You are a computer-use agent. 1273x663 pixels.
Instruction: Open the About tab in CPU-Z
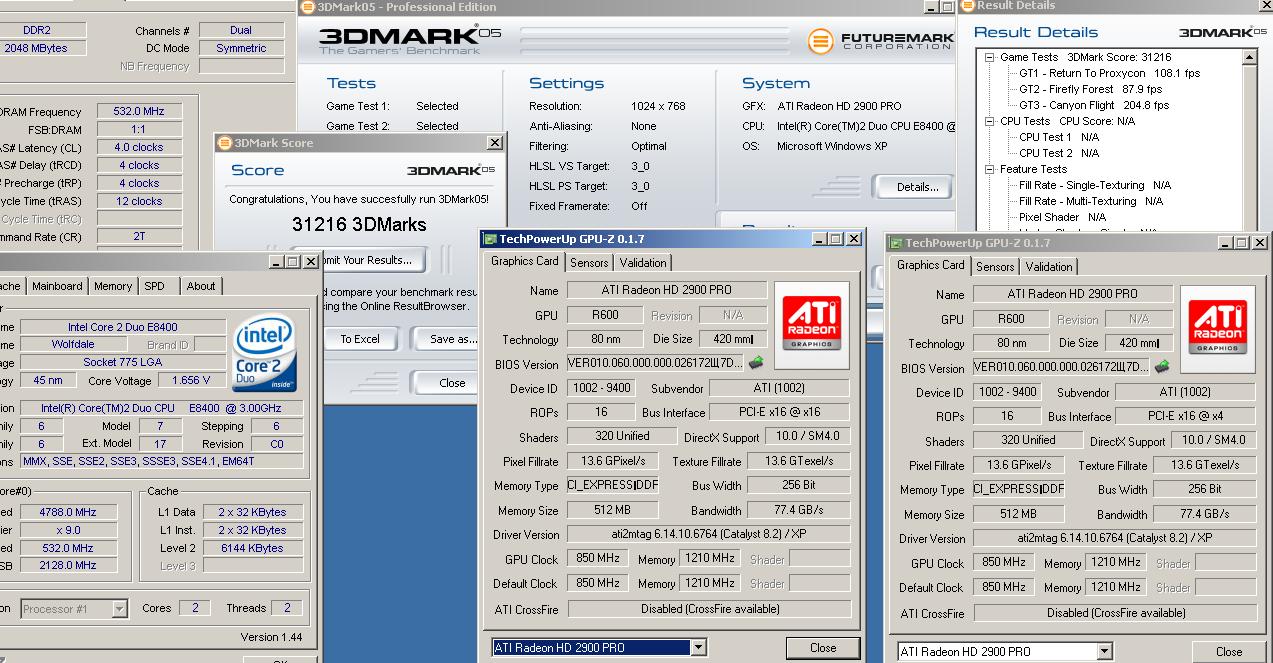point(201,286)
